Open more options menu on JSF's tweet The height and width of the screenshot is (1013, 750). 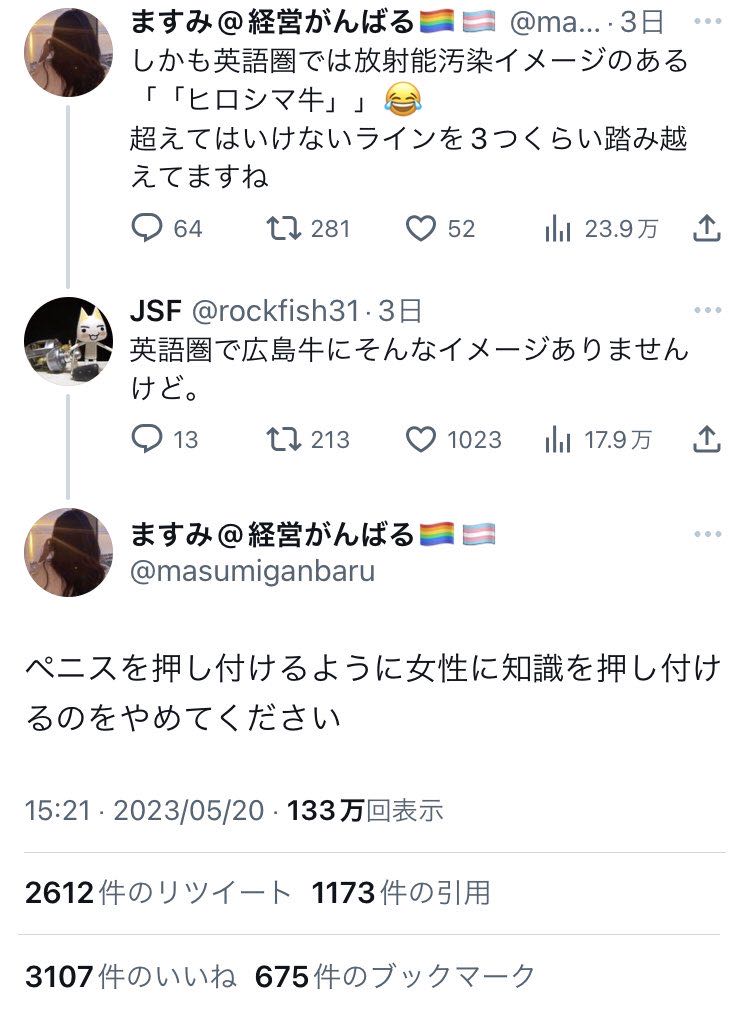[x=706, y=311]
